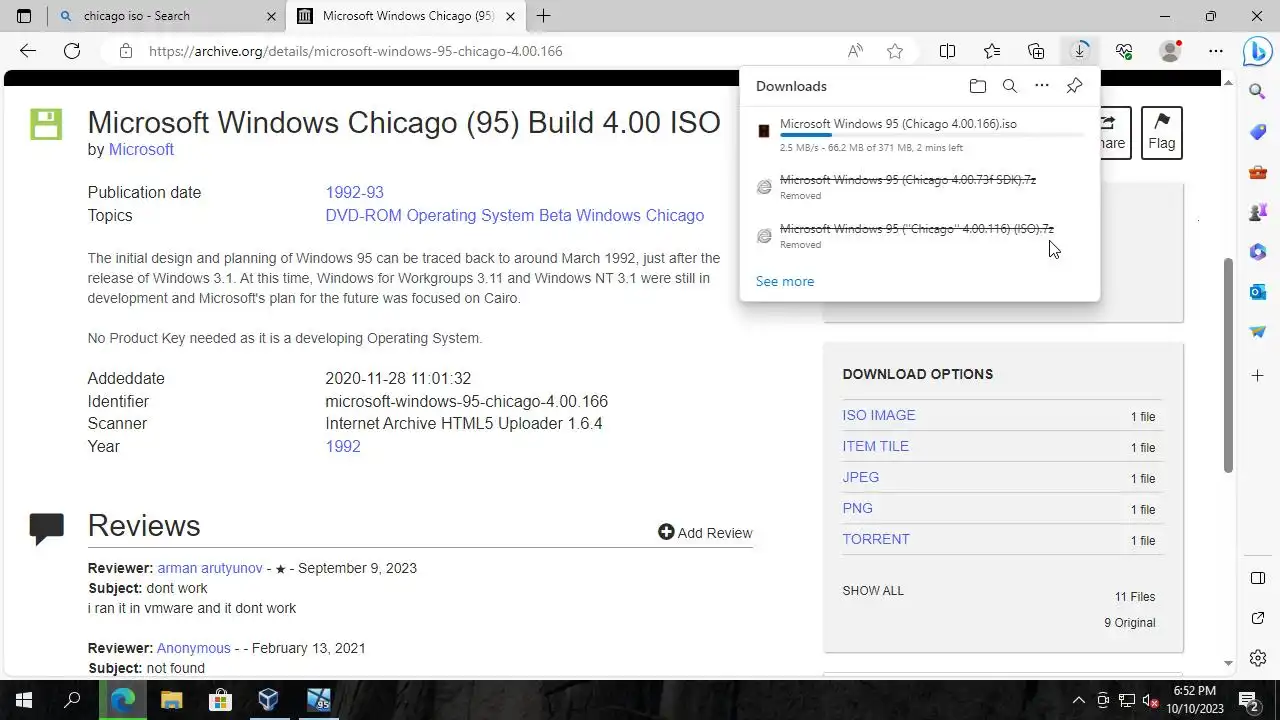Image resolution: width=1280 pixels, height=720 pixels.
Task: Open Microsoft Store from the taskbar
Action: click(x=220, y=700)
